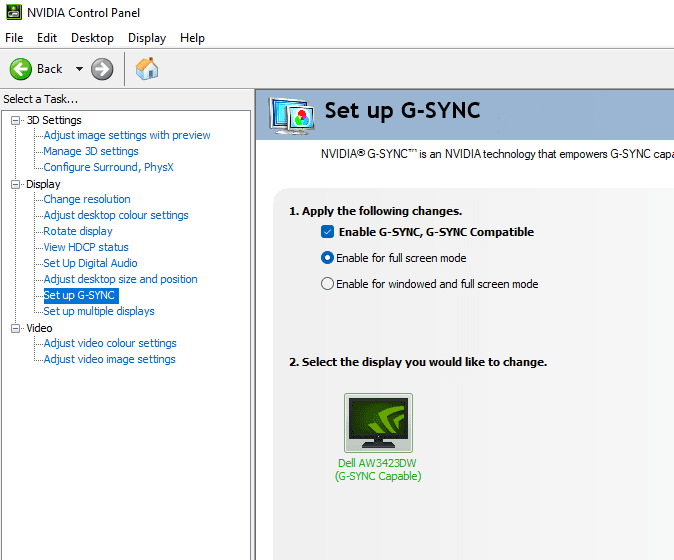
Task: Click the Dell AW3423DW (G-SYNC Capable) label
Action: 378,470
